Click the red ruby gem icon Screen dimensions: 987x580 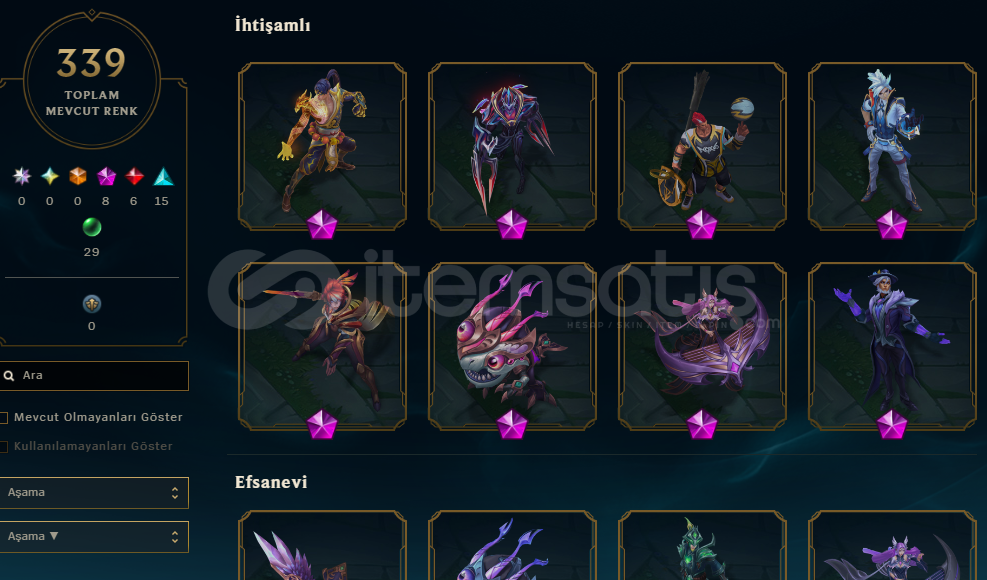[x=133, y=176]
